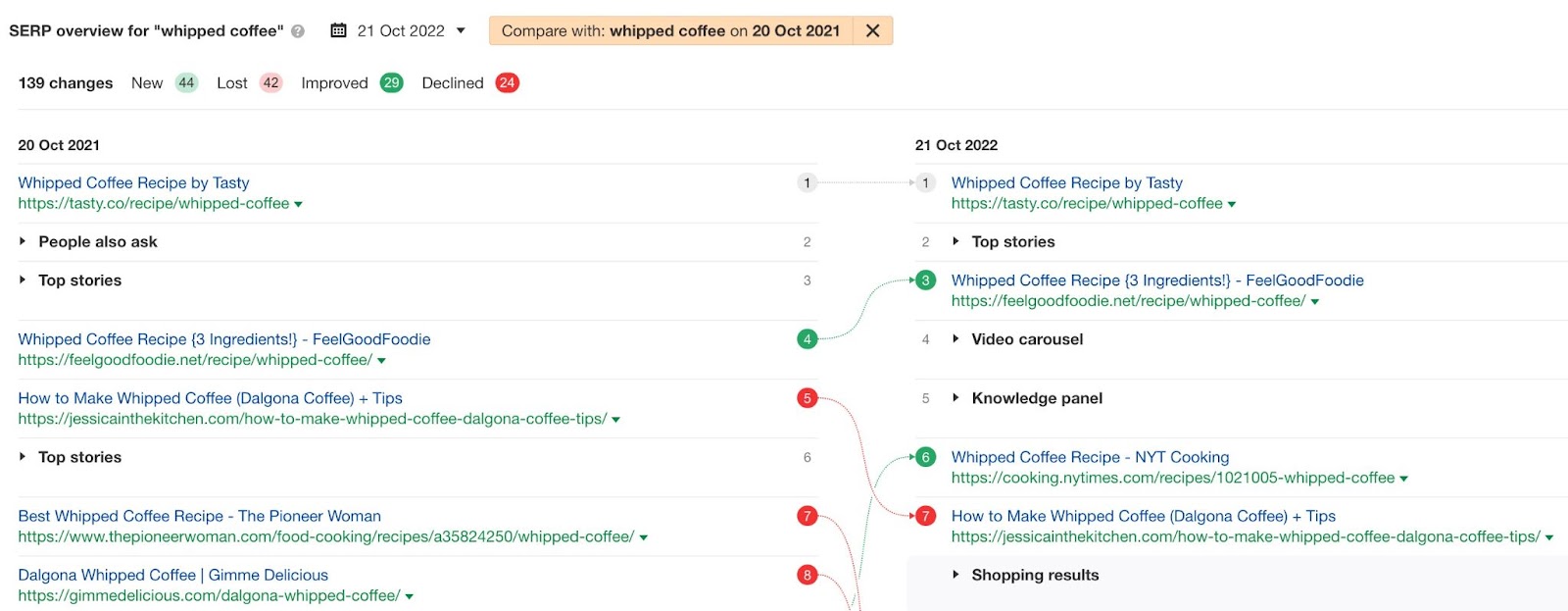Viewport: 1568px width, 611px height.
Task: Click the Declined count badge 24
Action: (507, 83)
